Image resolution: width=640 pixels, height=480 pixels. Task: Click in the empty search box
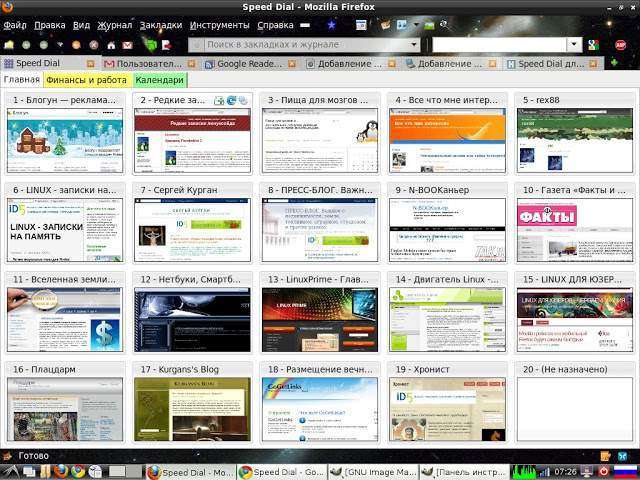pyautogui.click(x=500, y=44)
